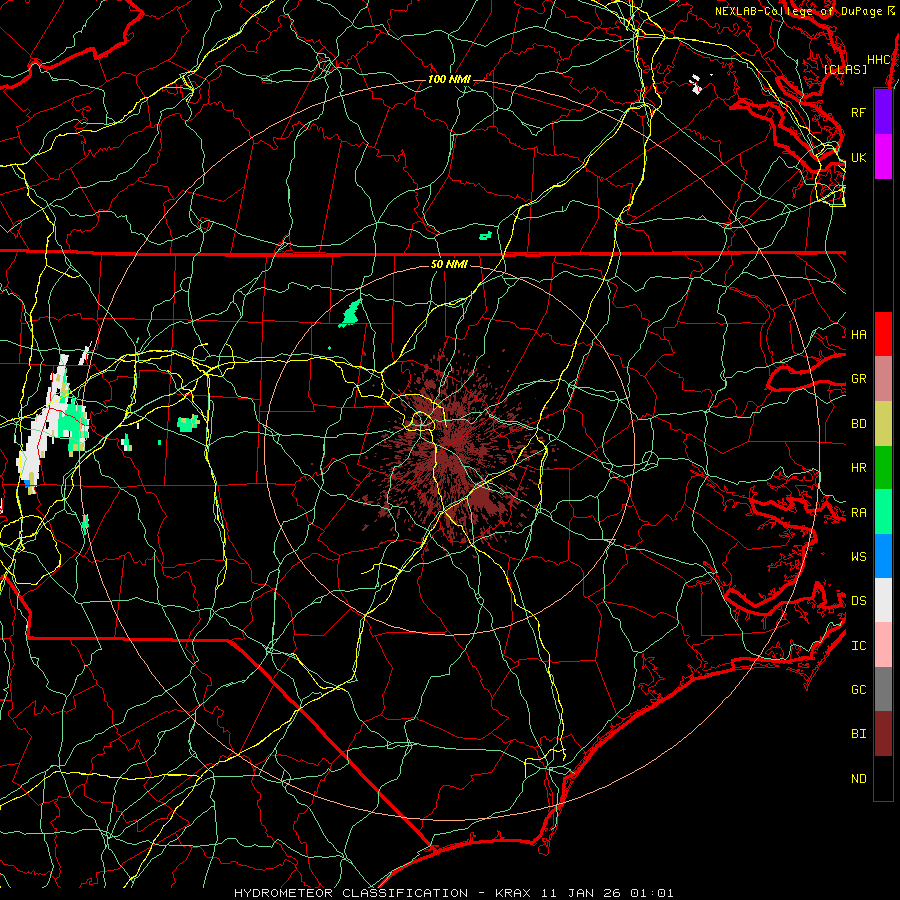This screenshot has height=900, width=900.
Task: Click the 50 NMI range ring label
Action: pyautogui.click(x=449, y=264)
